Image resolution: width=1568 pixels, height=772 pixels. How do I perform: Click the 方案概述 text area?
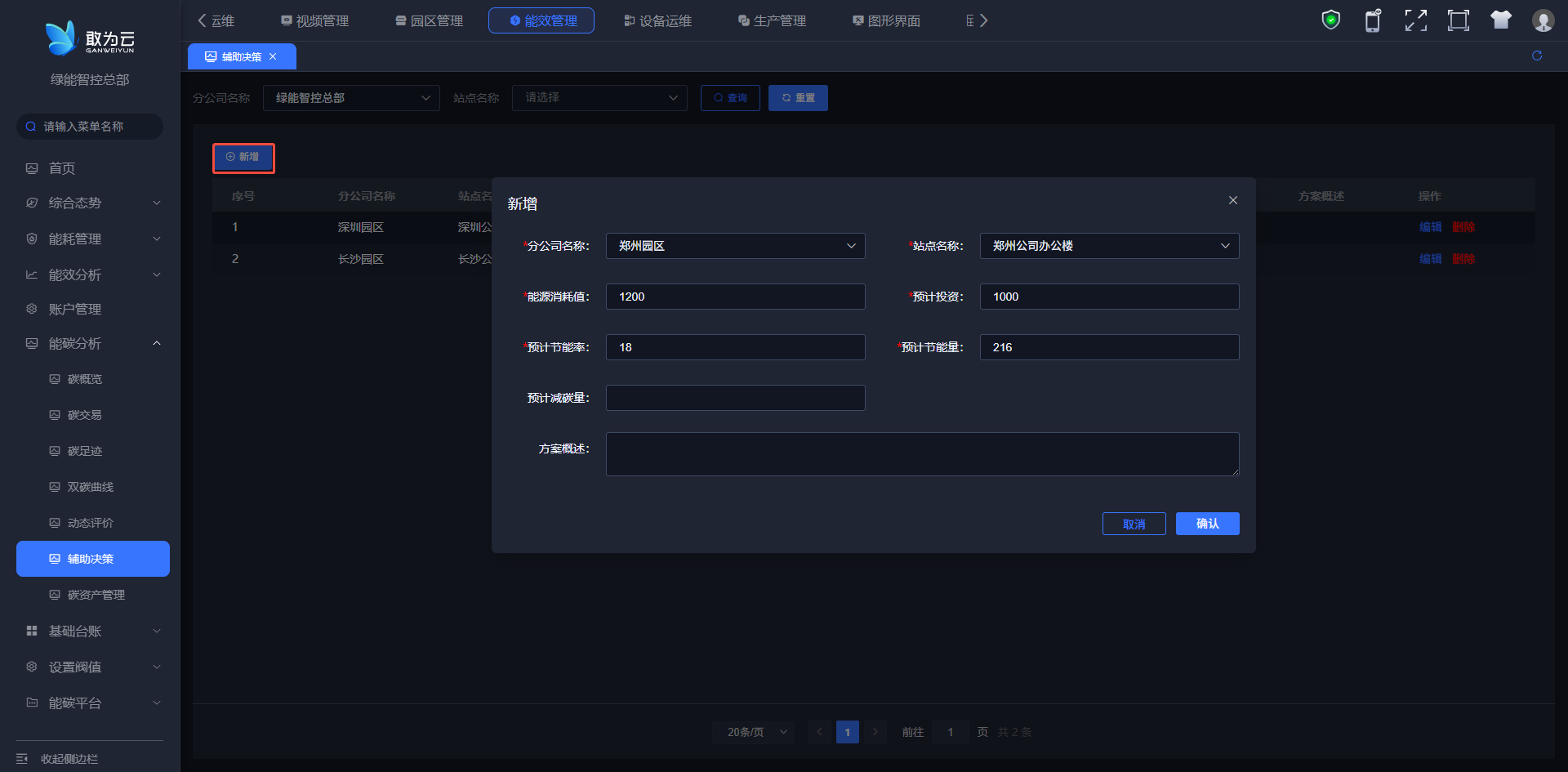coord(922,454)
